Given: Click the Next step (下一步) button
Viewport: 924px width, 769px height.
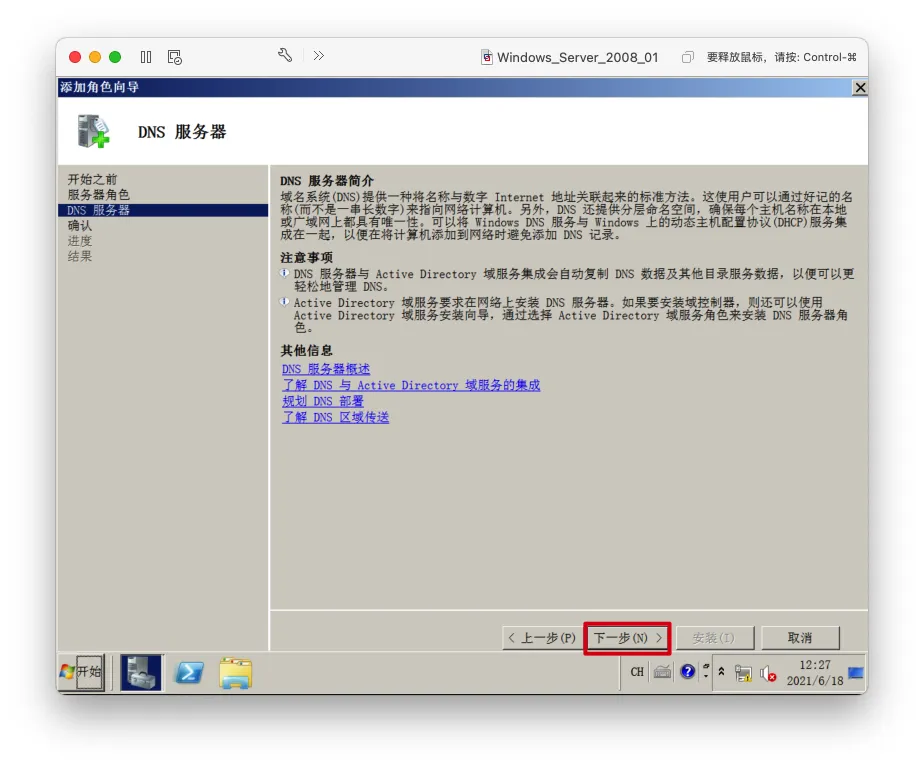Looking at the screenshot, I should (x=628, y=638).
